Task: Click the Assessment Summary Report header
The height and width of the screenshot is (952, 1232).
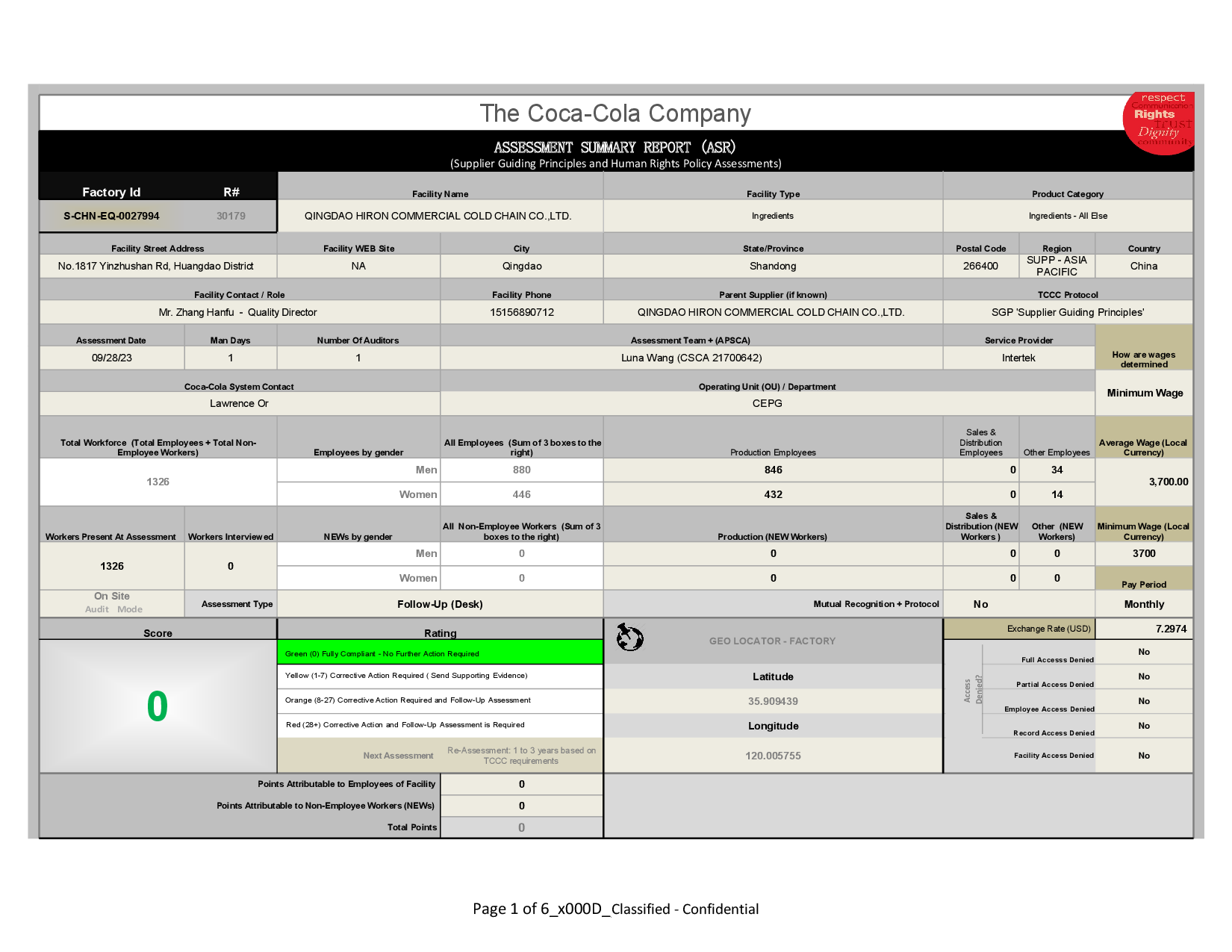Action: click(x=615, y=148)
